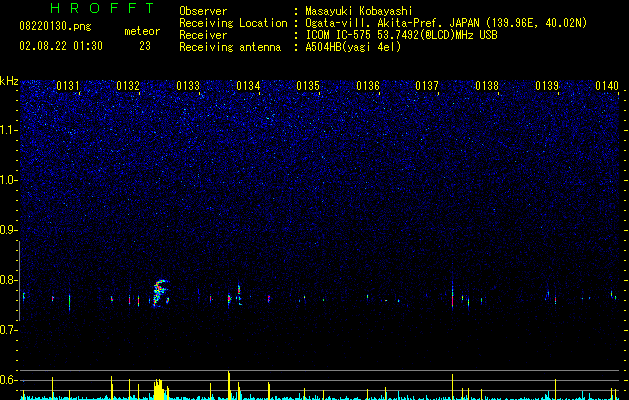Click the large curved meteor echo near 0132

pyautogui.click(x=160, y=293)
